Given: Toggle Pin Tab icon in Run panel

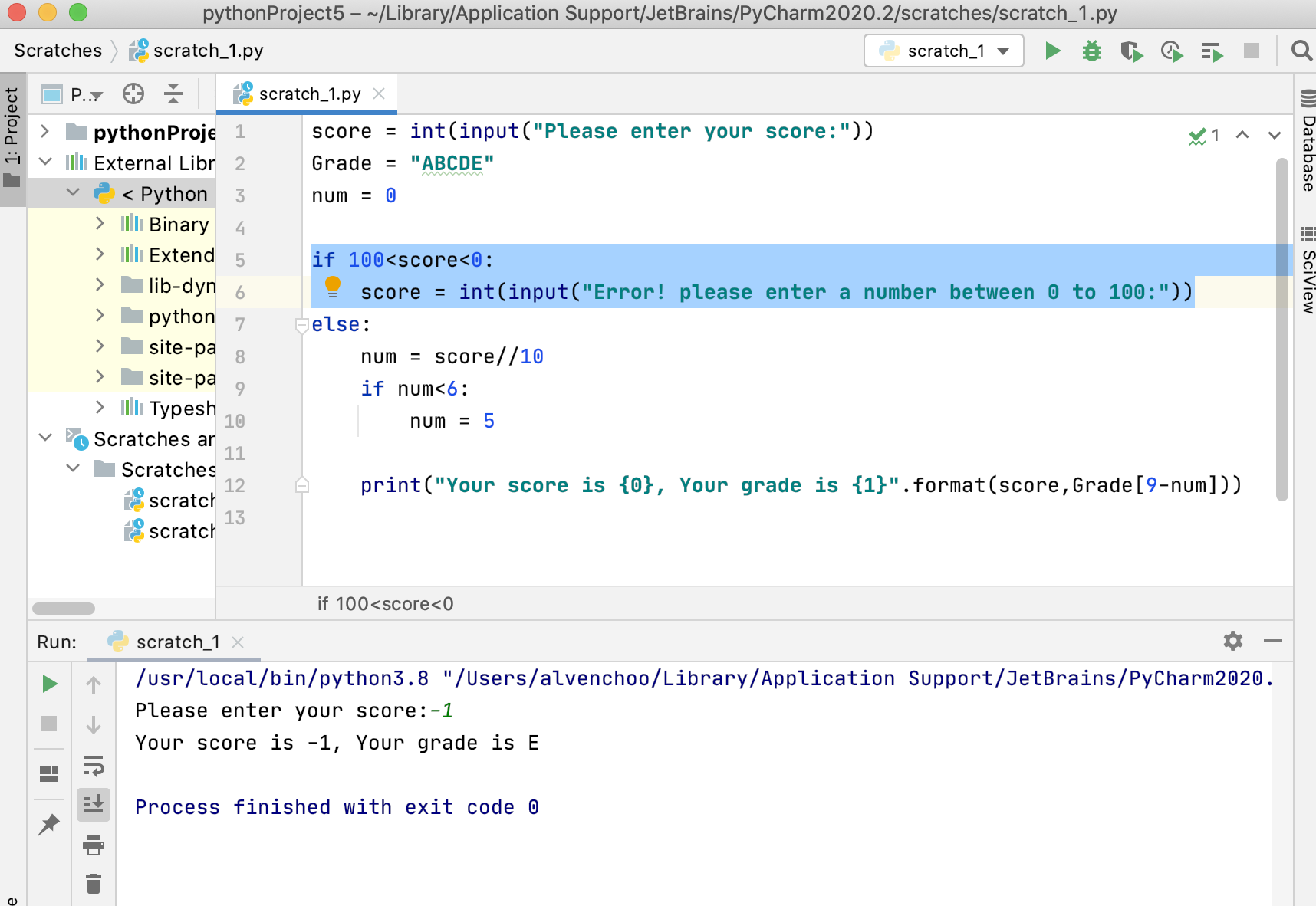Looking at the screenshot, I should click(49, 824).
